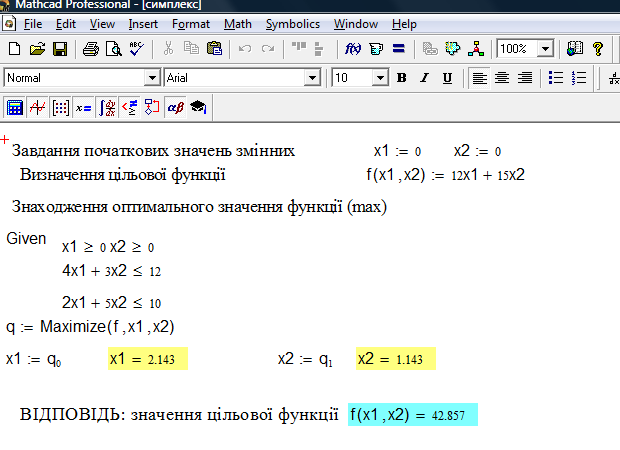Print the document with the printer icon
Viewport: 620px width, 450px height.
(x=91, y=49)
